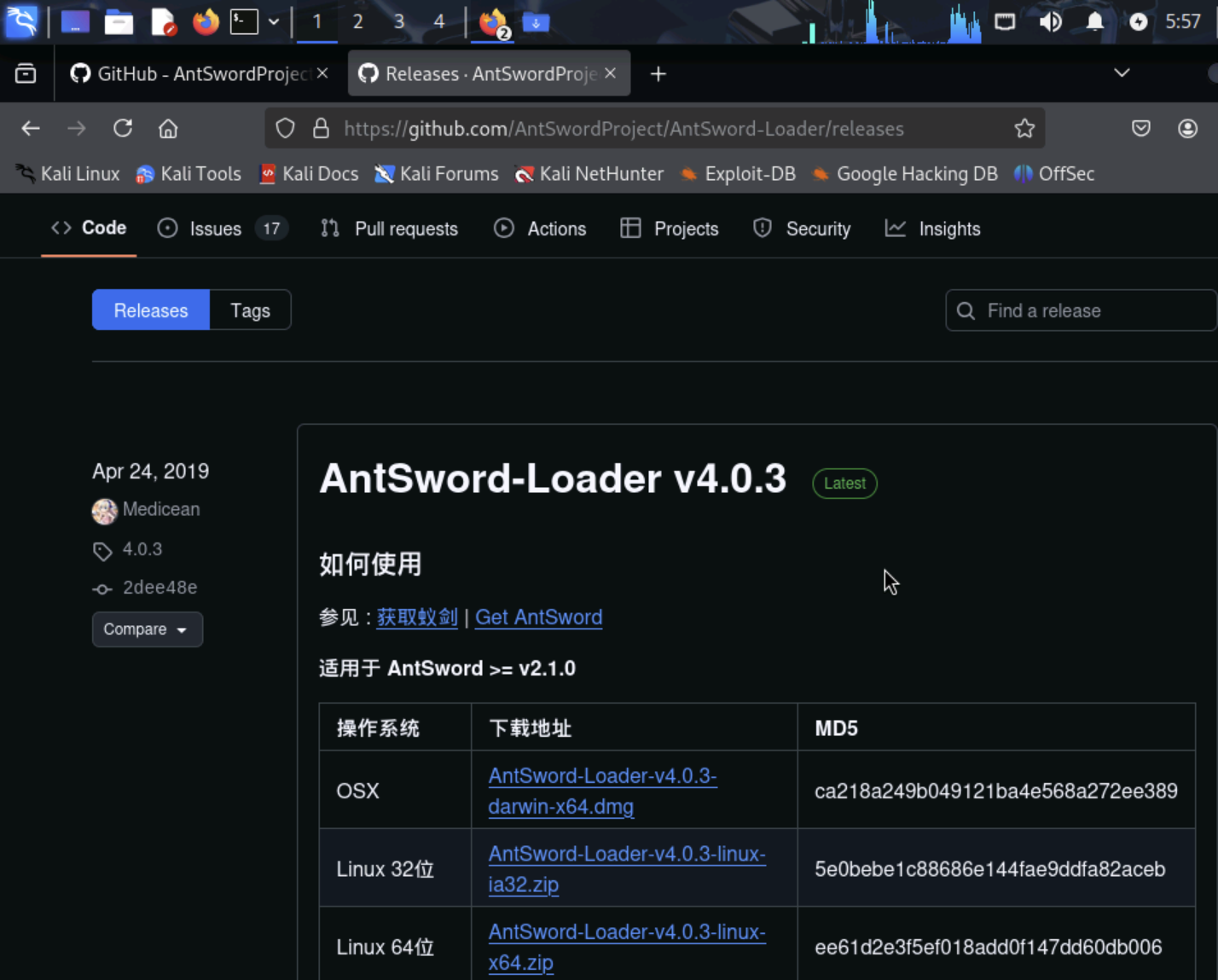Launch the terminal from the Kali panel
This screenshot has width=1218, height=980.
pyautogui.click(x=244, y=22)
